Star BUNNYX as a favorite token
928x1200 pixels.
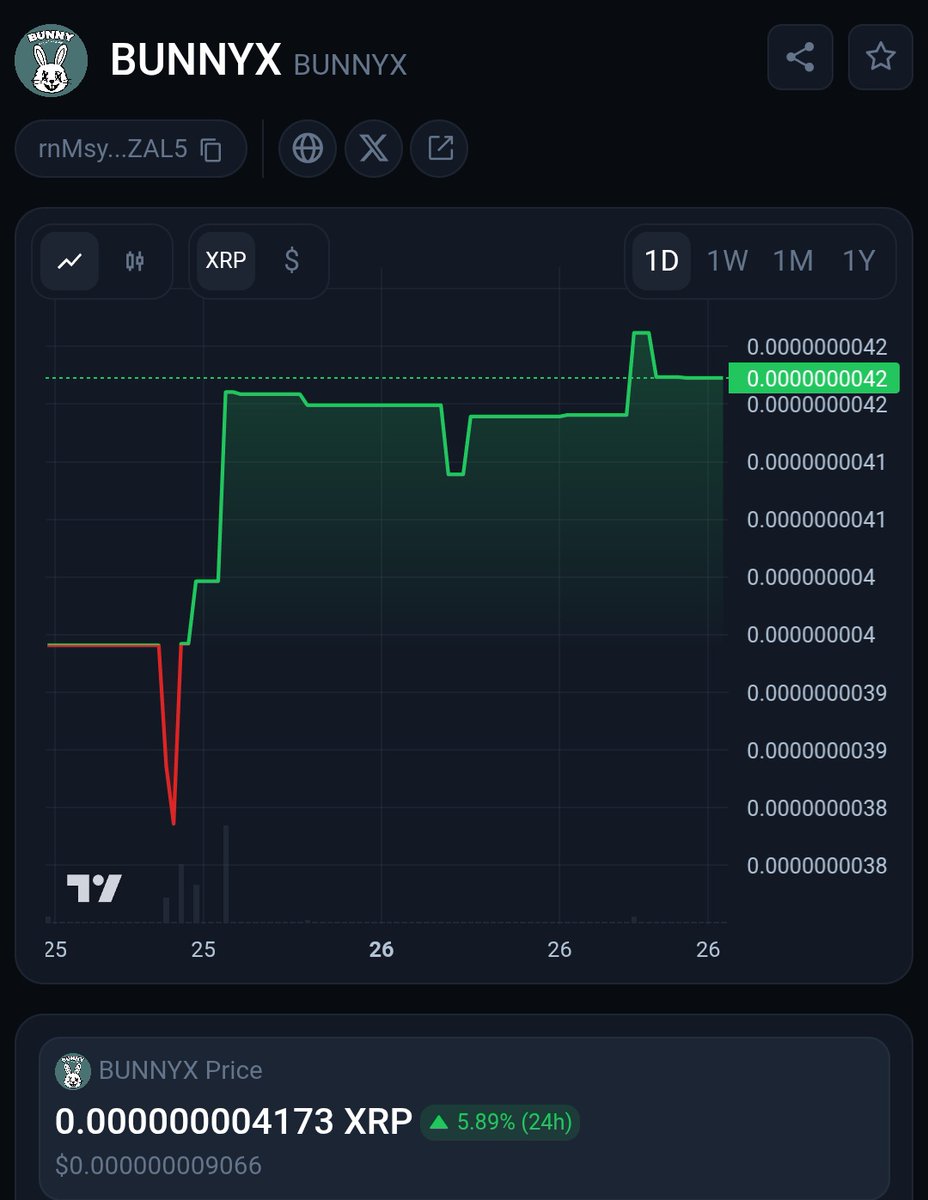coord(881,57)
